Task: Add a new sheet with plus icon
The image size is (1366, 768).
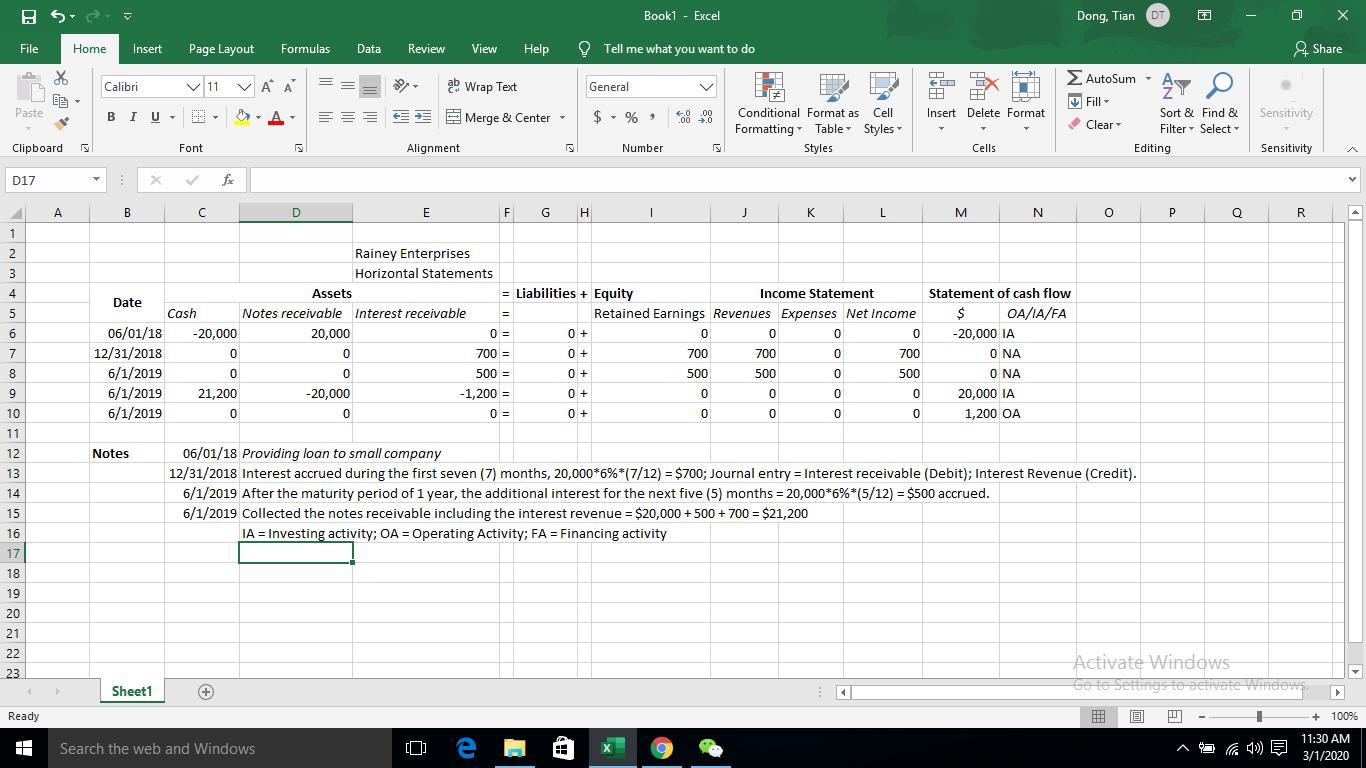Action: point(206,692)
